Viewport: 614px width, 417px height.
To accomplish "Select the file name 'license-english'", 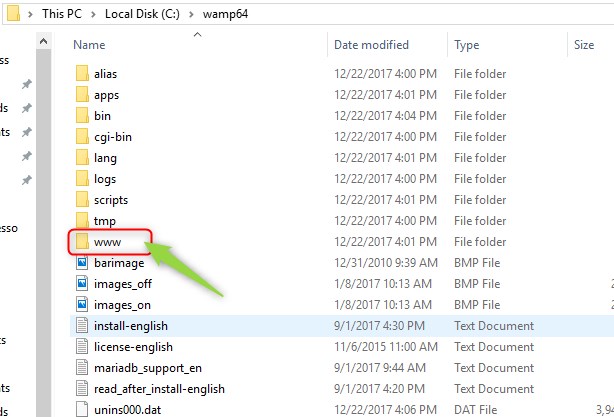I will click(133, 347).
